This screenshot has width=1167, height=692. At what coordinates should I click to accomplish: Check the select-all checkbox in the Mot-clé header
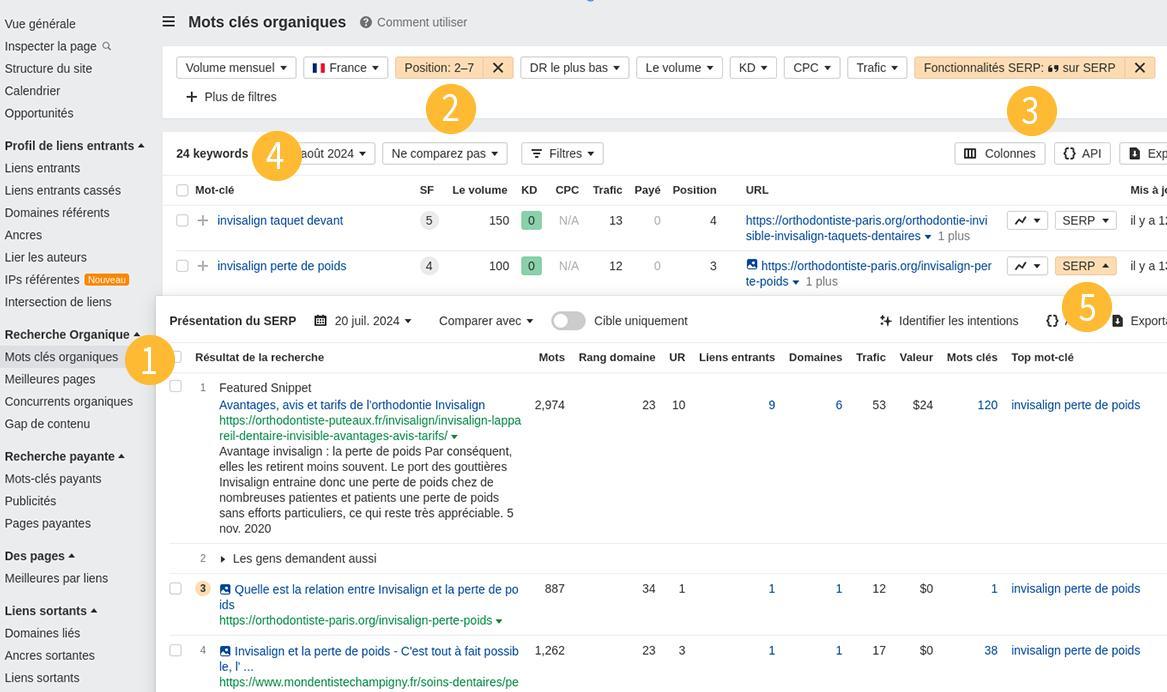(x=182, y=189)
